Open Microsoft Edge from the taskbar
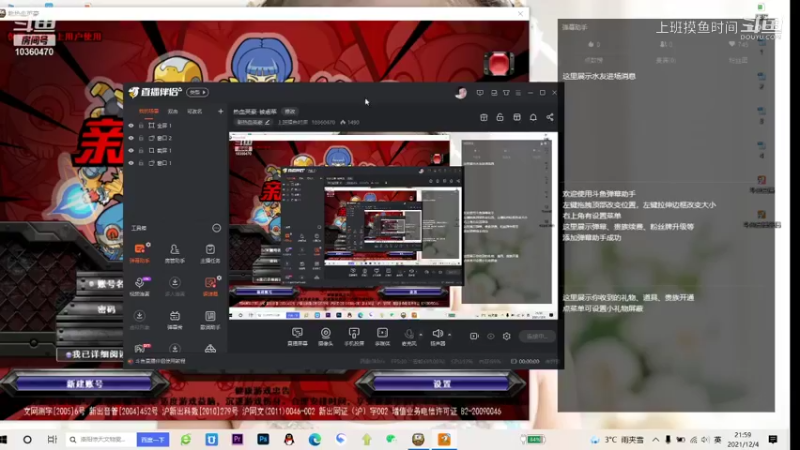The height and width of the screenshot is (450, 800). [315, 439]
